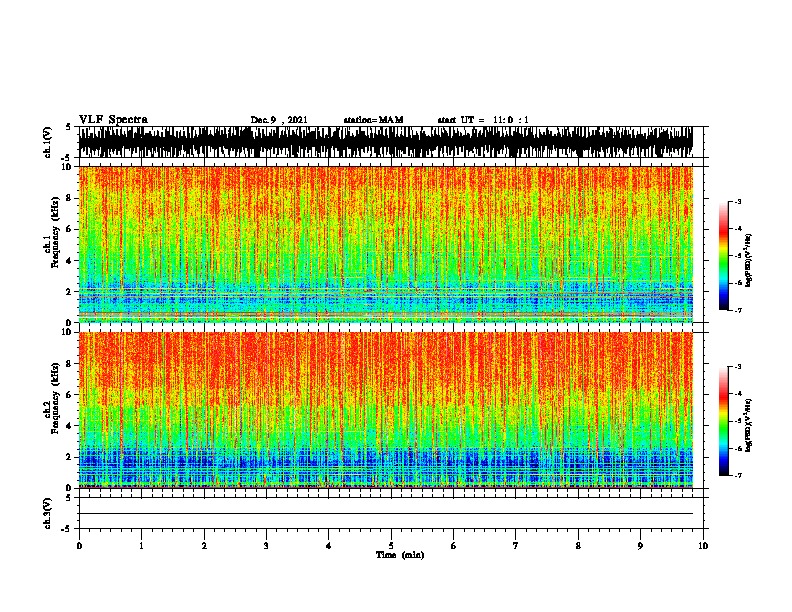
Task: Click the time axis tick label "2"
Action: [x=204, y=546]
